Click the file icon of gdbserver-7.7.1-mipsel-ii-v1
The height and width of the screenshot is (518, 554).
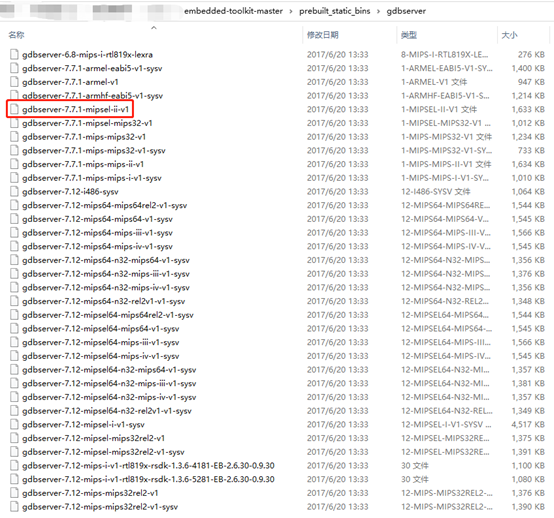coord(14,109)
